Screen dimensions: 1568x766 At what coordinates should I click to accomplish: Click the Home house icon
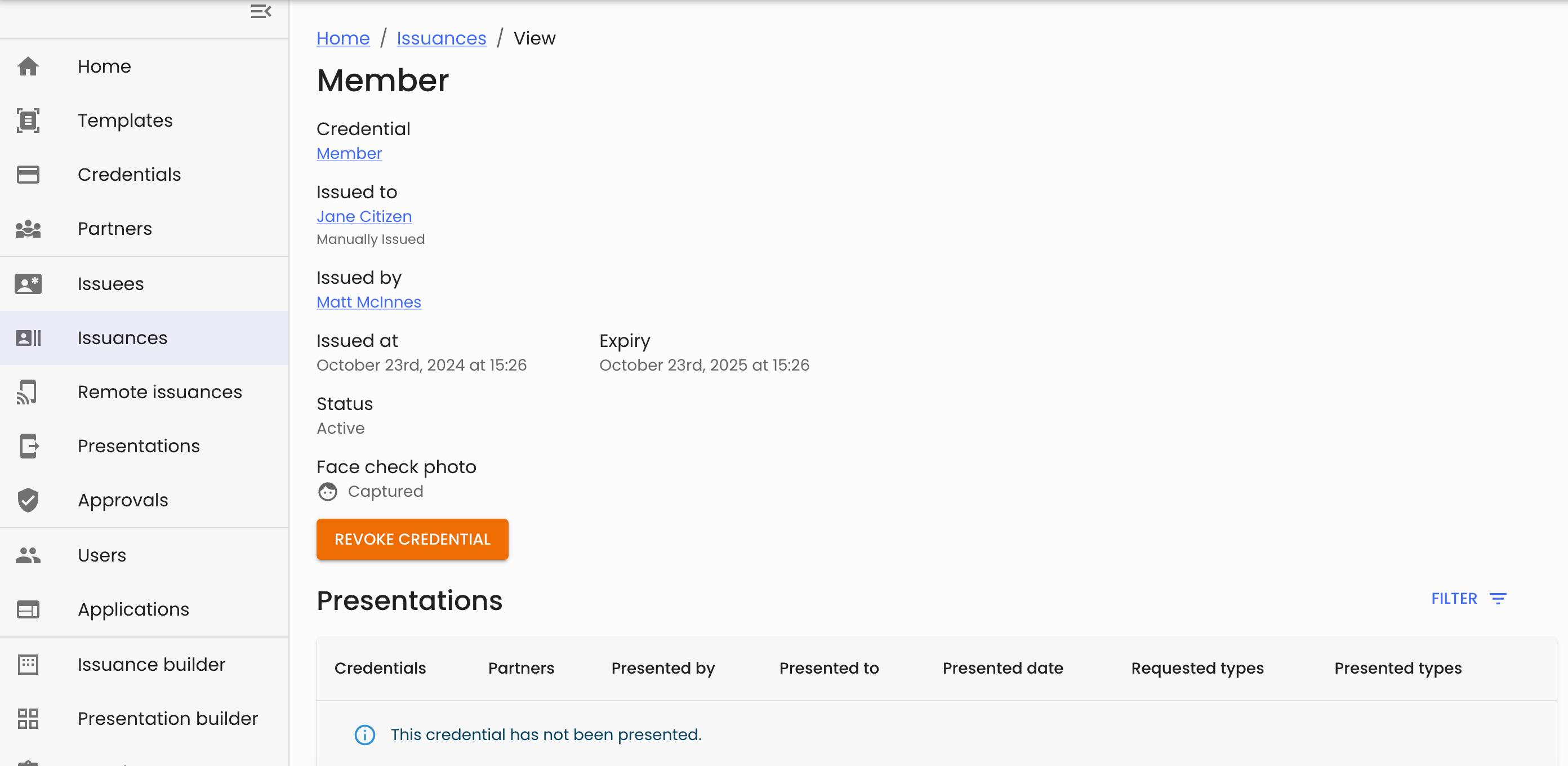click(x=28, y=66)
